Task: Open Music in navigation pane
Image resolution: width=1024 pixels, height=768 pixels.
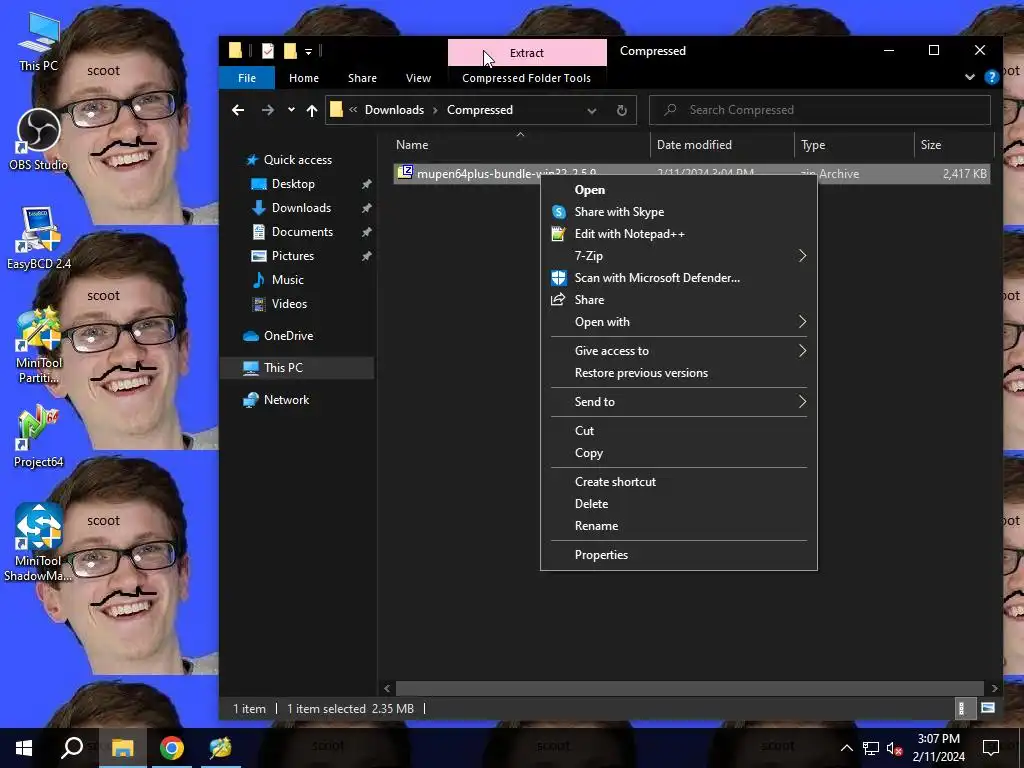Action: point(287,280)
